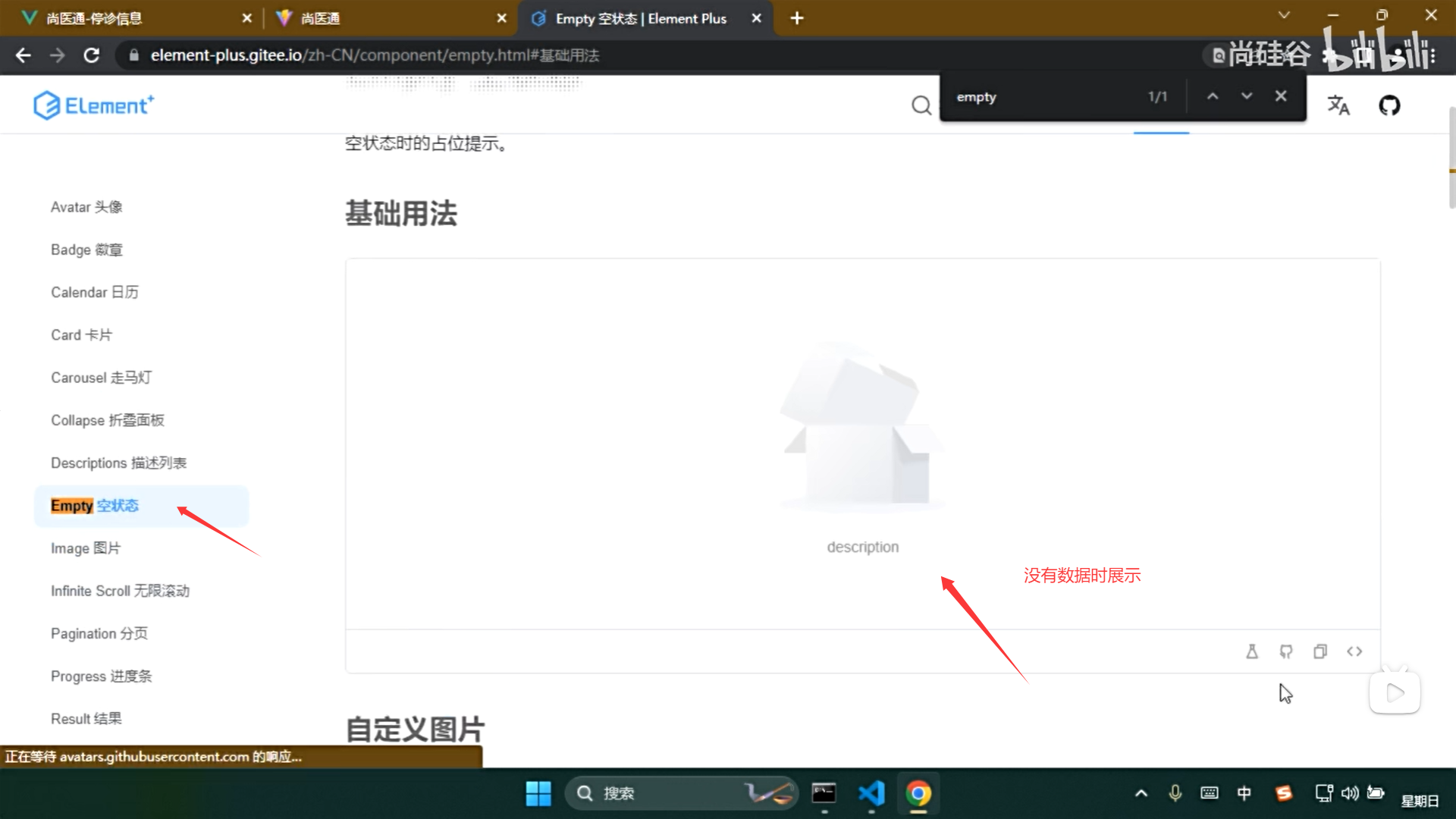Open Carousel 走马灯 in the sidebar
The width and height of the screenshot is (1456, 819).
(101, 378)
